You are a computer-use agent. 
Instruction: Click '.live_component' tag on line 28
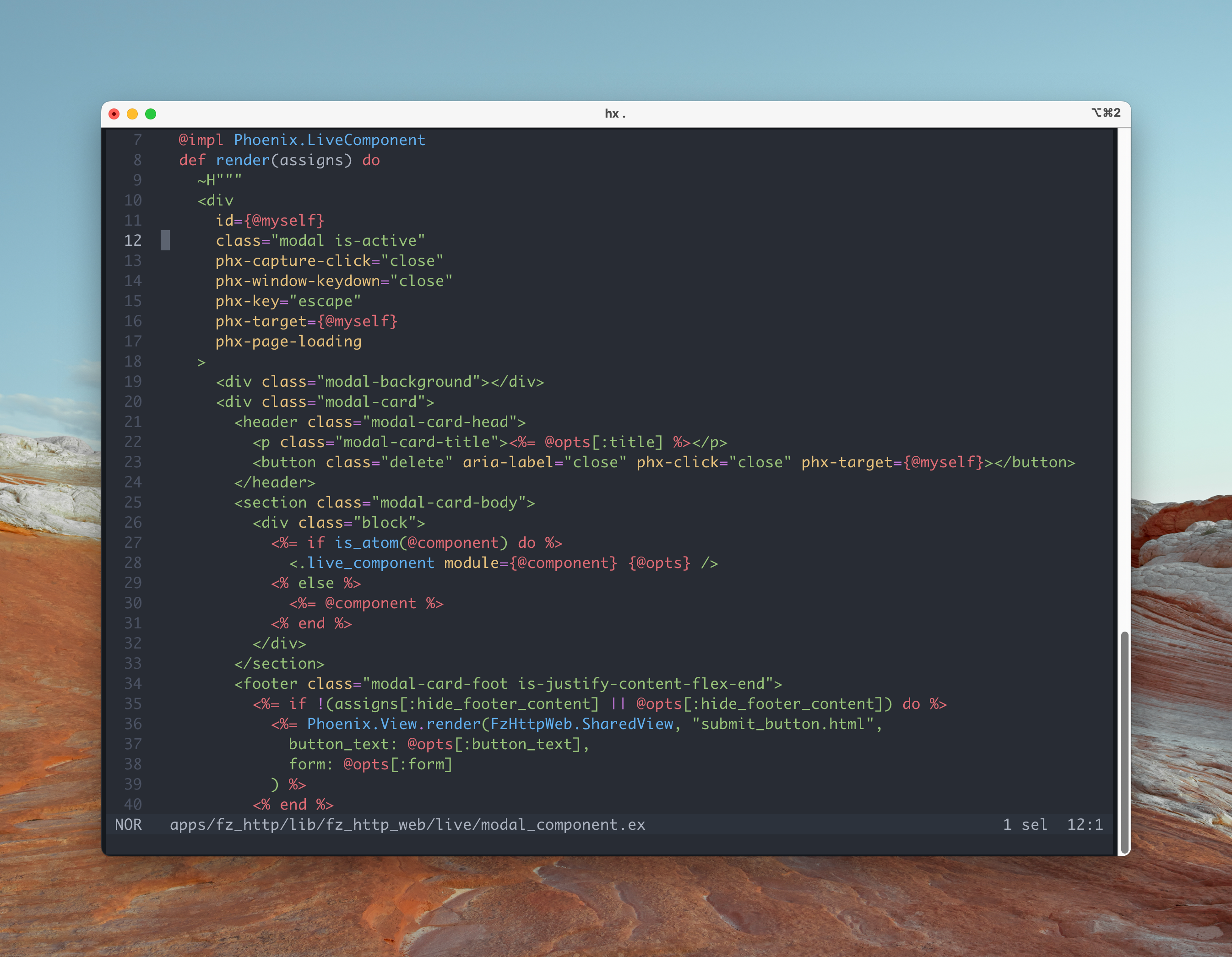point(366,563)
